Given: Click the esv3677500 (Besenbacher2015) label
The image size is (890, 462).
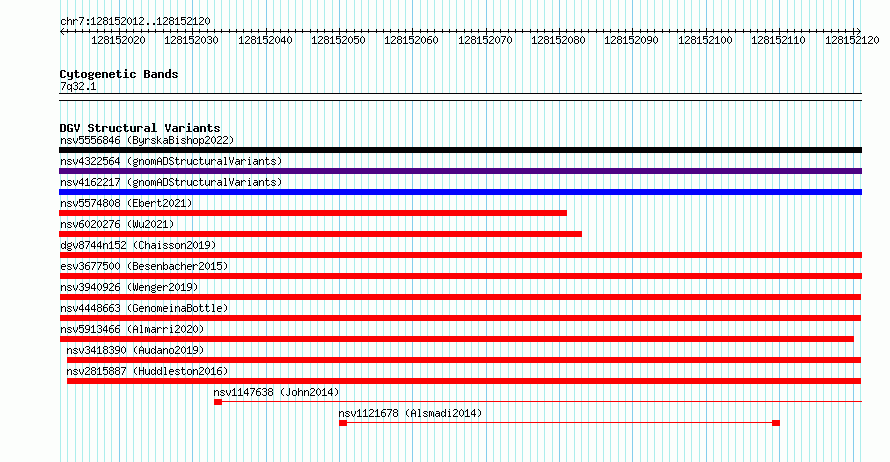Looking at the screenshot, I should click(144, 266).
